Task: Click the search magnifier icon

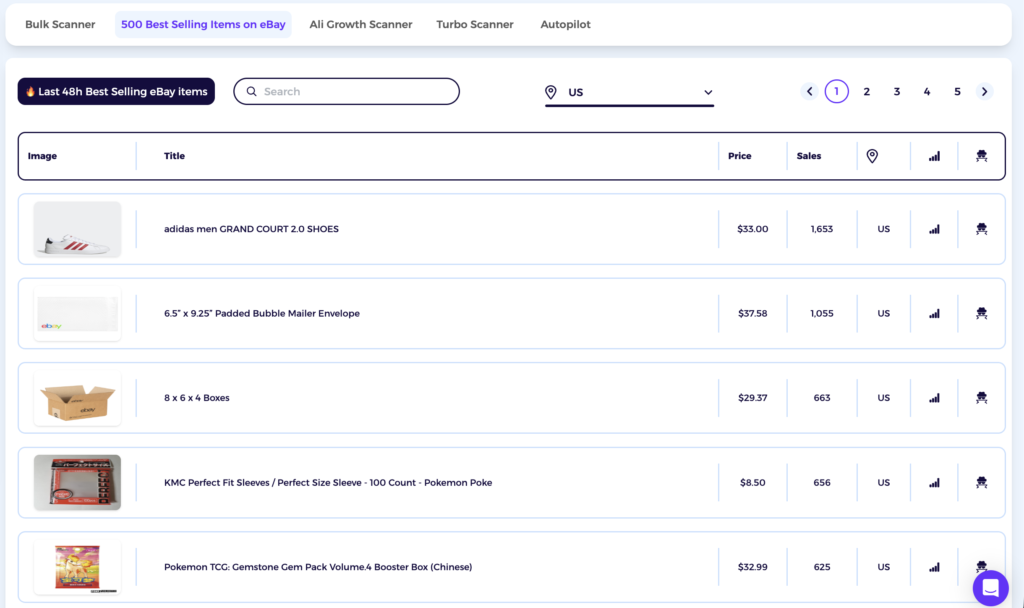Action: [251, 91]
